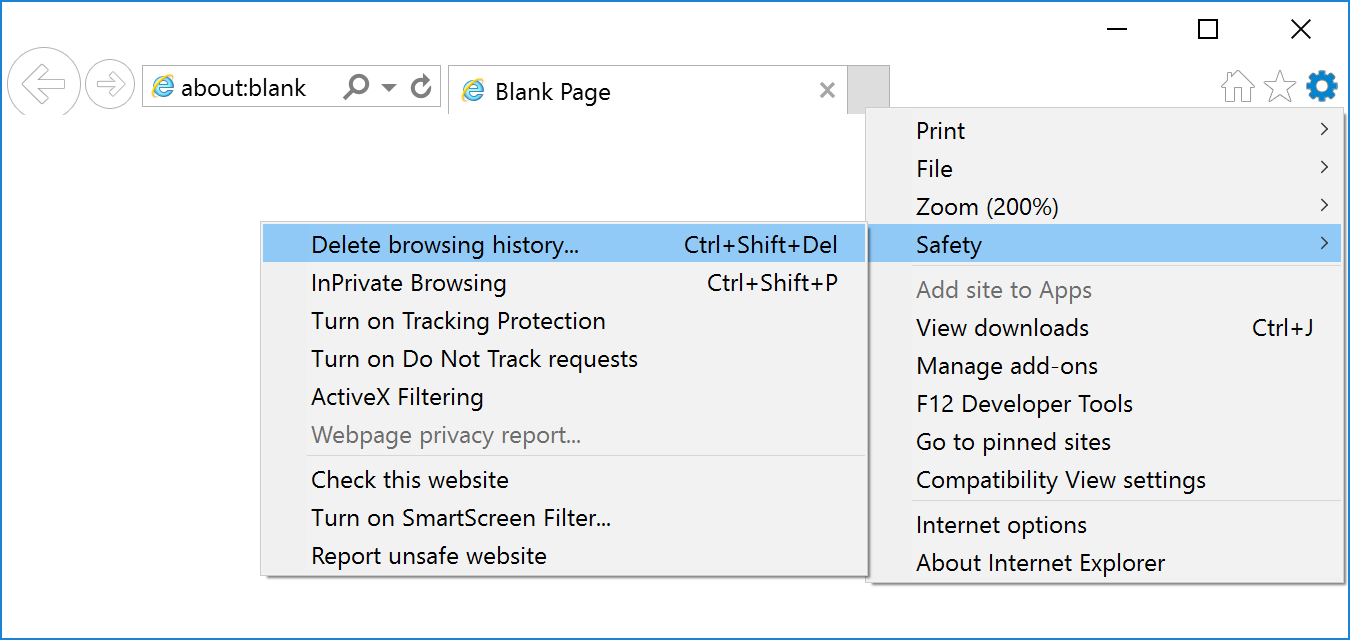Open Favorites with the star icon
1350x640 pixels.
pos(1280,87)
